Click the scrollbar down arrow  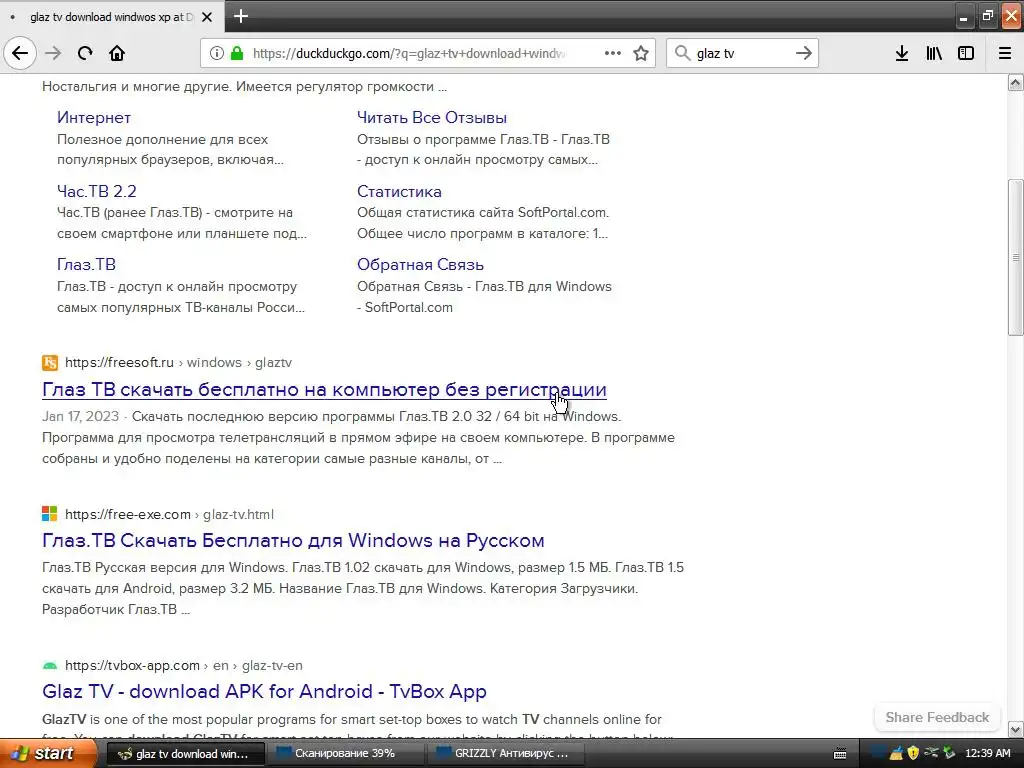[x=1016, y=729]
